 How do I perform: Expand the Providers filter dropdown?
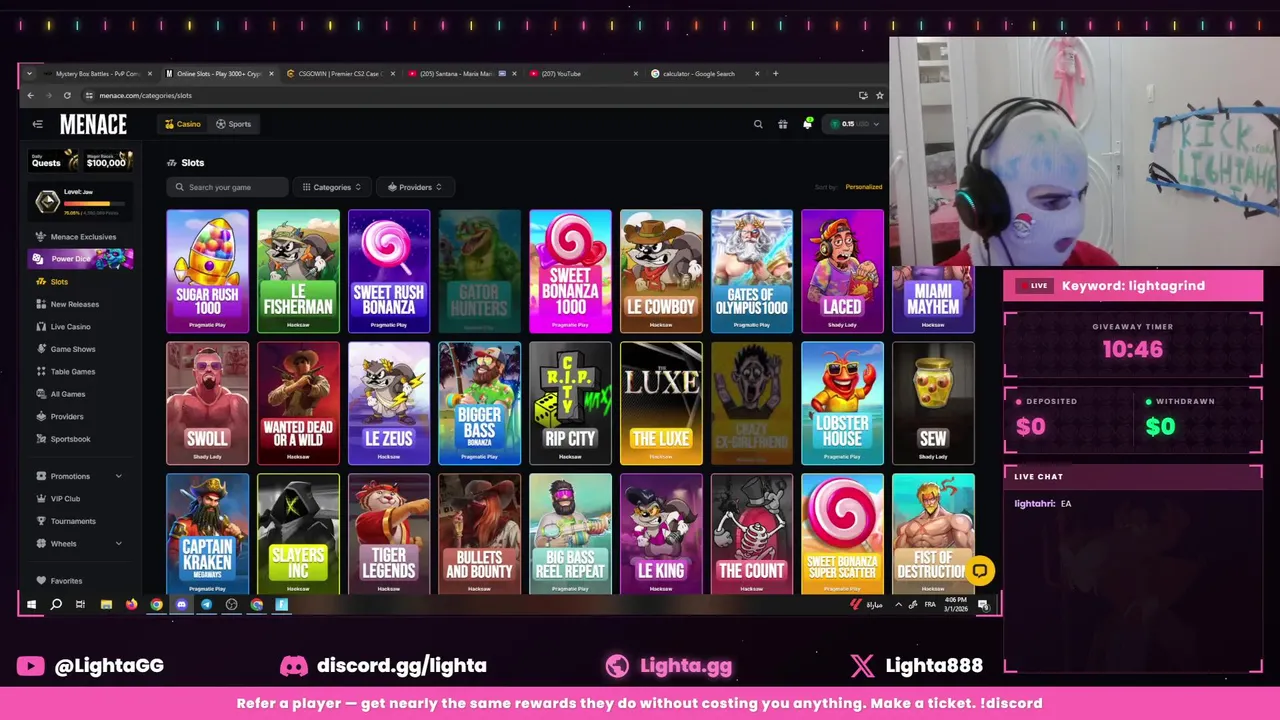click(x=415, y=187)
